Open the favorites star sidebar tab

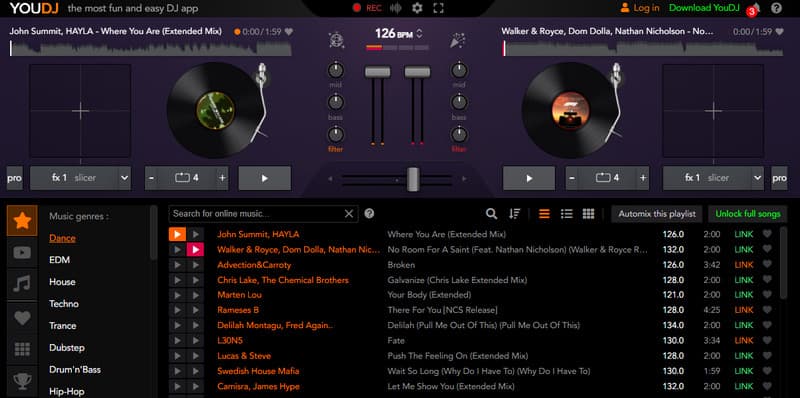click(x=22, y=221)
